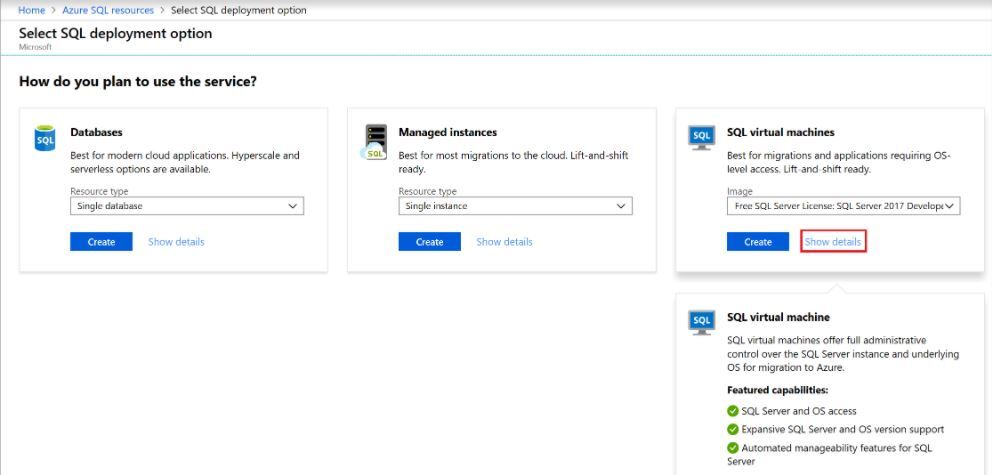992x475 pixels.
Task: Click 'How do you plan to use the service?' heading
Action: (138, 82)
